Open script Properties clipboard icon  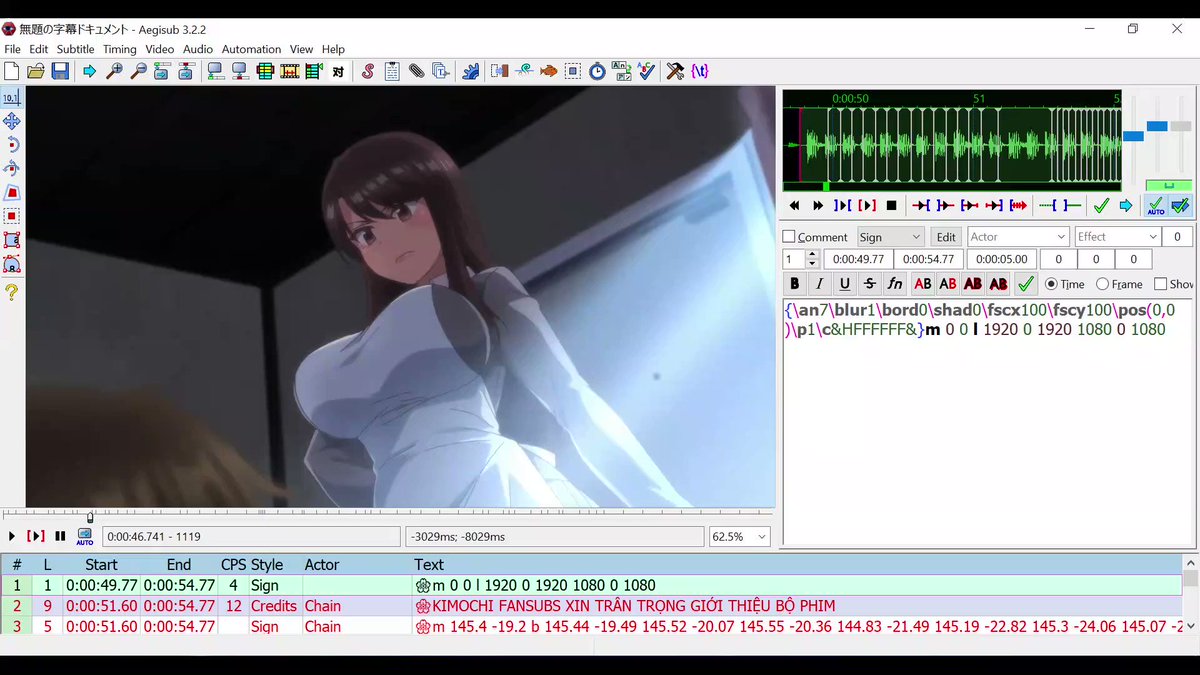(x=392, y=71)
